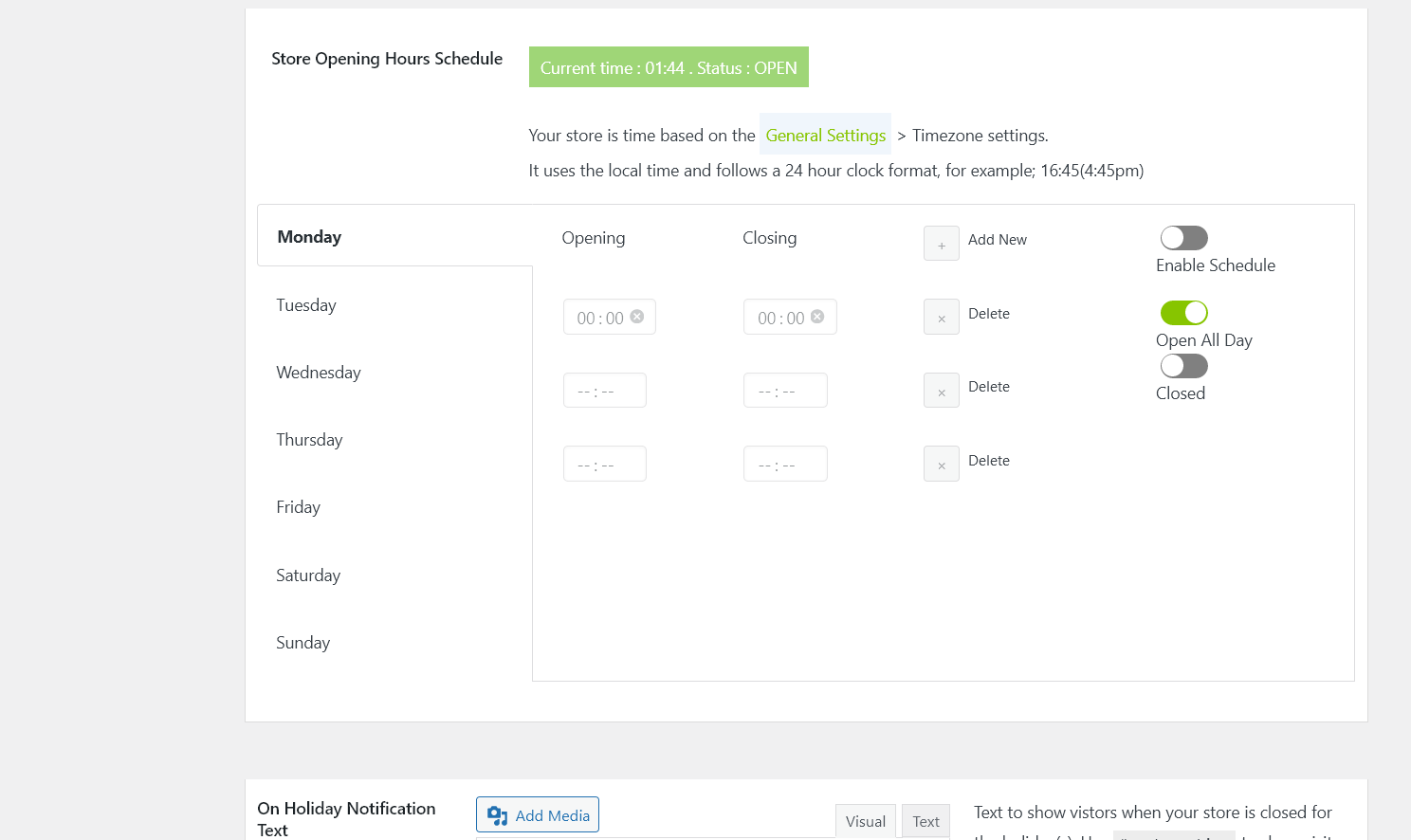Click the third row's empty closing time field
The height and width of the screenshot is (840, 1411).
click(785, 465)
